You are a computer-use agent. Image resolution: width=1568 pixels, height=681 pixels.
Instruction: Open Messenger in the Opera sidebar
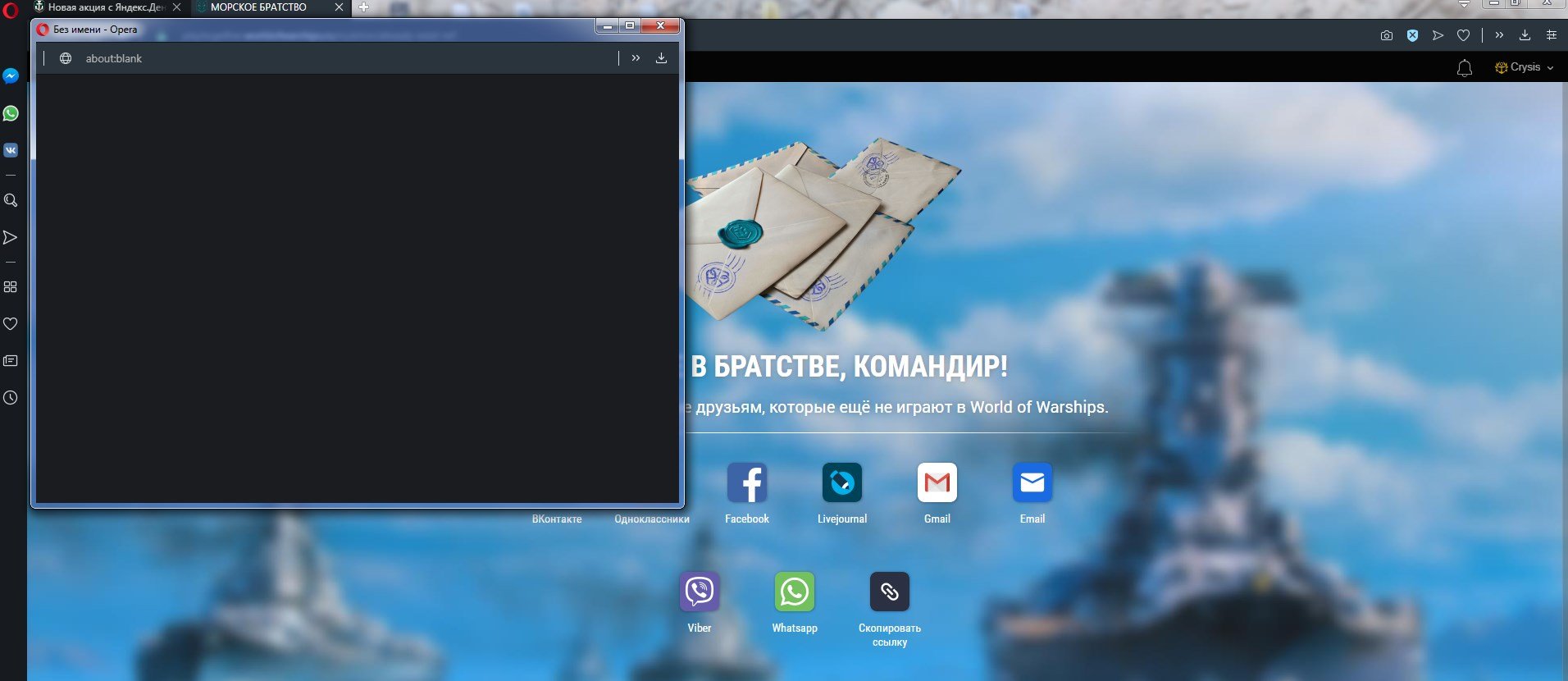point(11,76)
